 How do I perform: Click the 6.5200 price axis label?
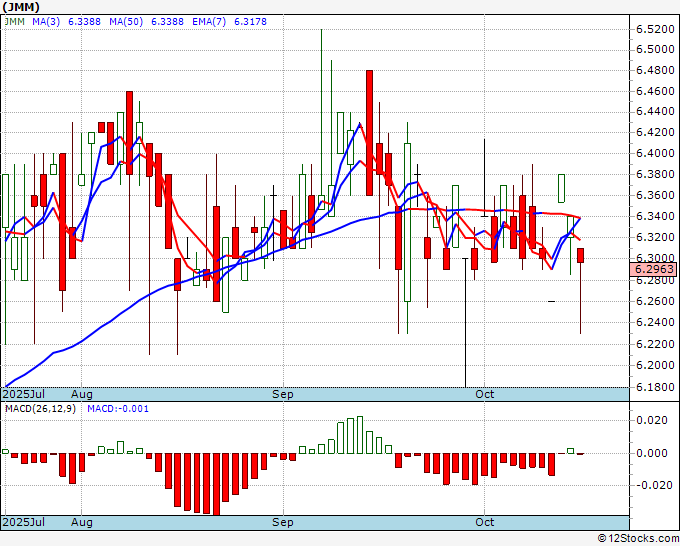click(655, 29)
